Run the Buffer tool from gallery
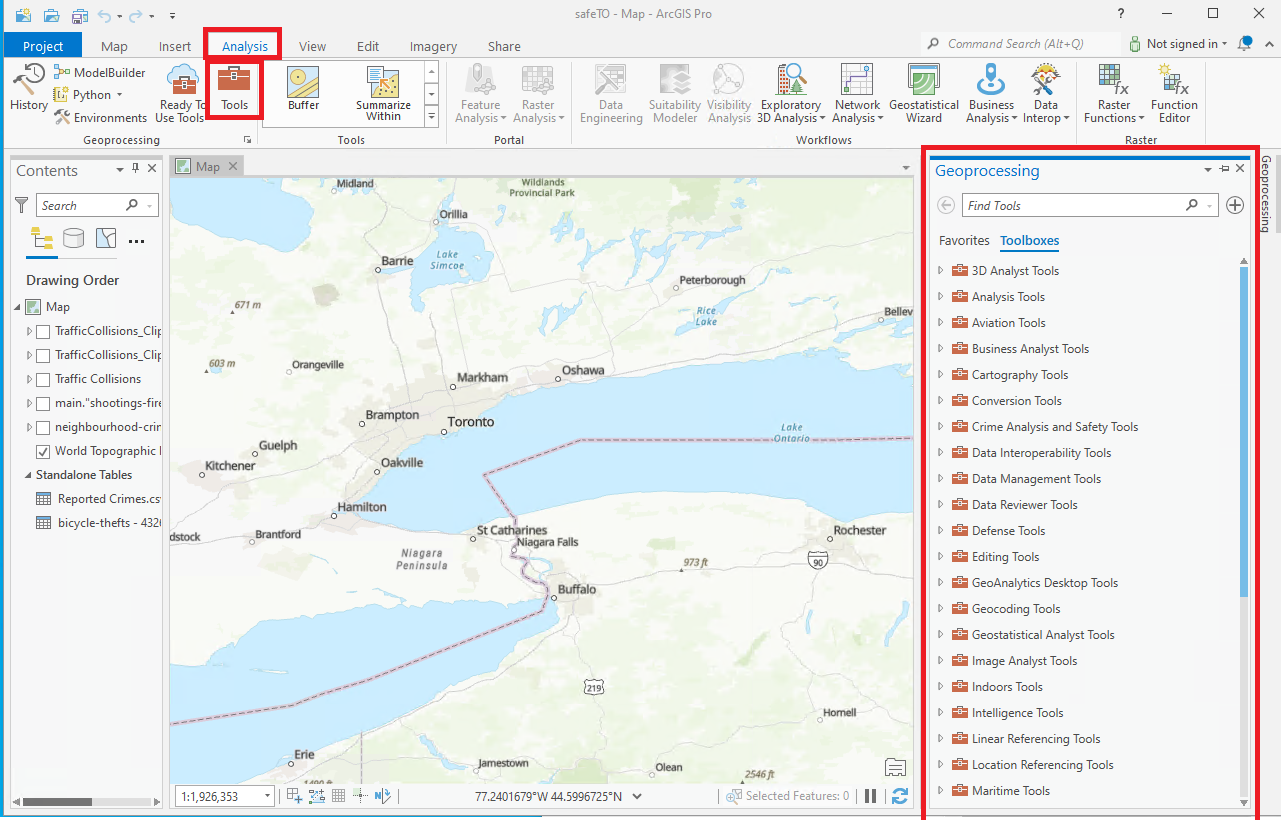Viewport: 1281px width, 820px height. pos(304,88)
